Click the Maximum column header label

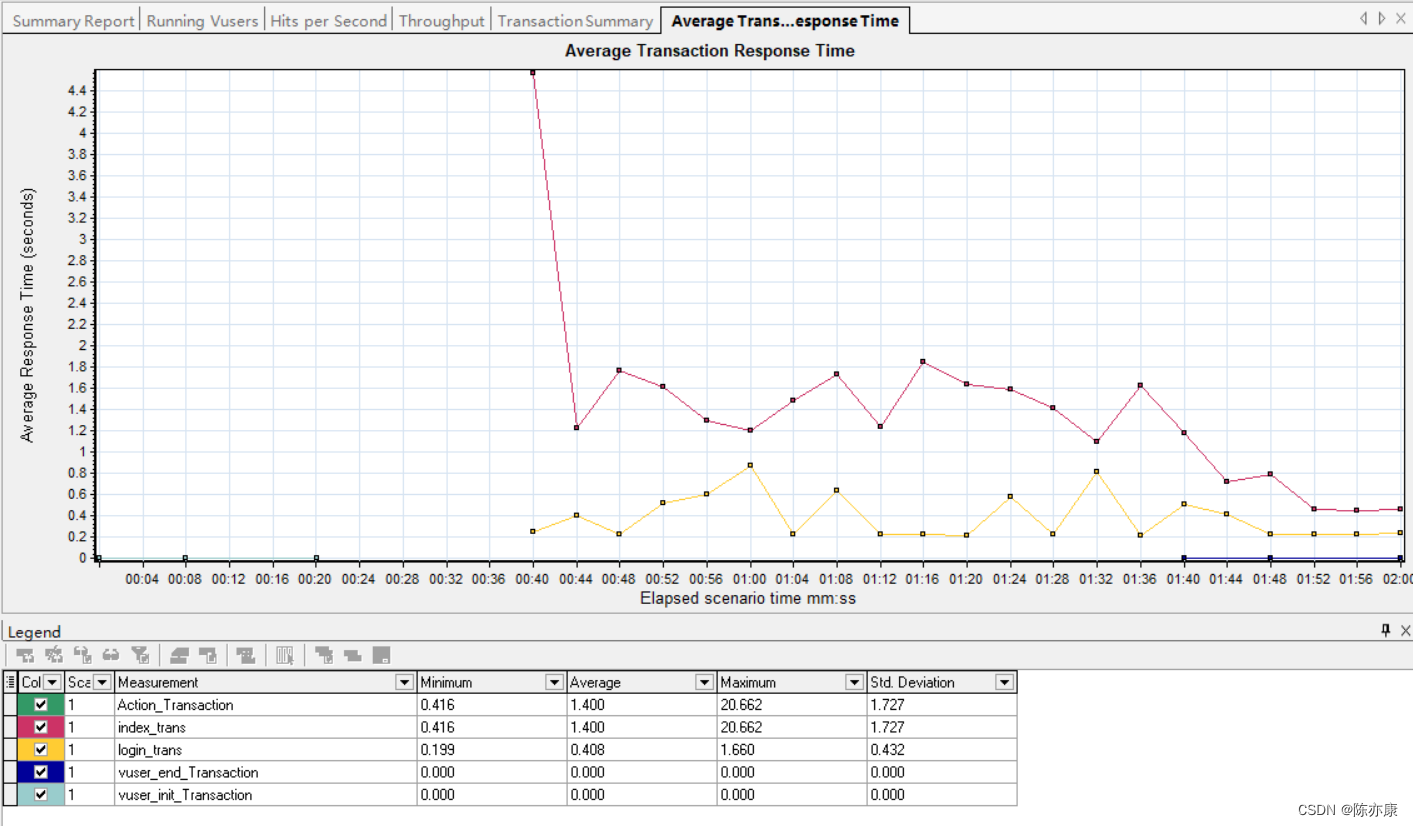point(748,682)
